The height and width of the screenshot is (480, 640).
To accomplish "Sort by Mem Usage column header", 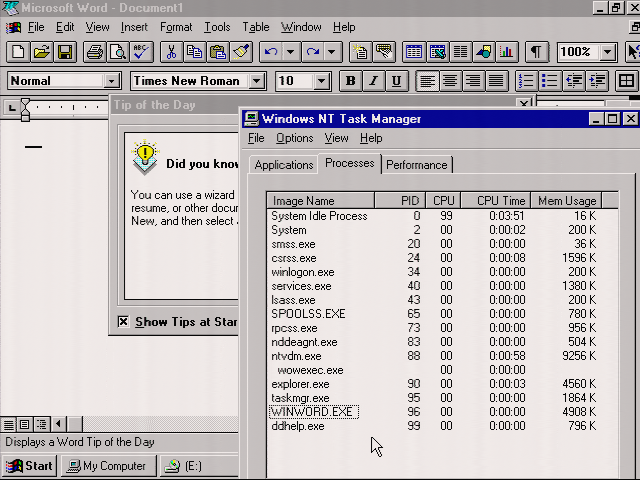I will (567, 201).
